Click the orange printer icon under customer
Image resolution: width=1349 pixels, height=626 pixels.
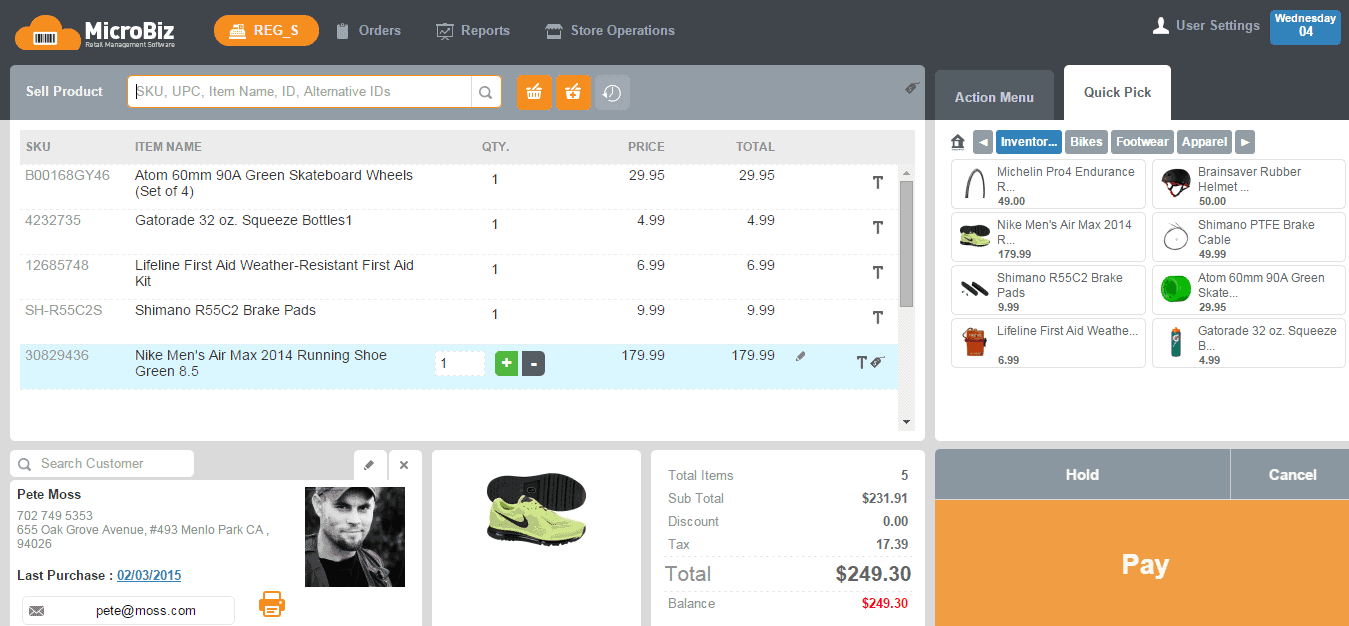[x=273, y=603]
